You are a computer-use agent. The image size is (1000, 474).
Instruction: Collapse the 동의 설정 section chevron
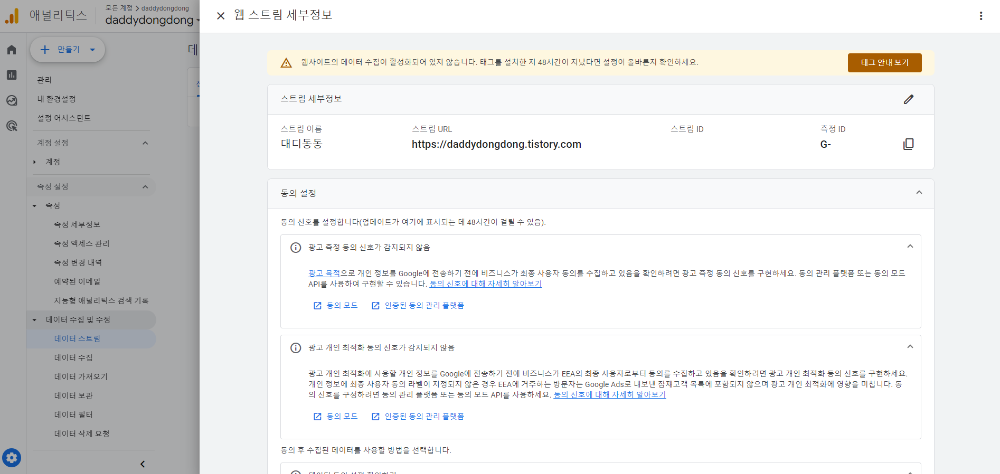pyautogui.click(x=919, y=192)
